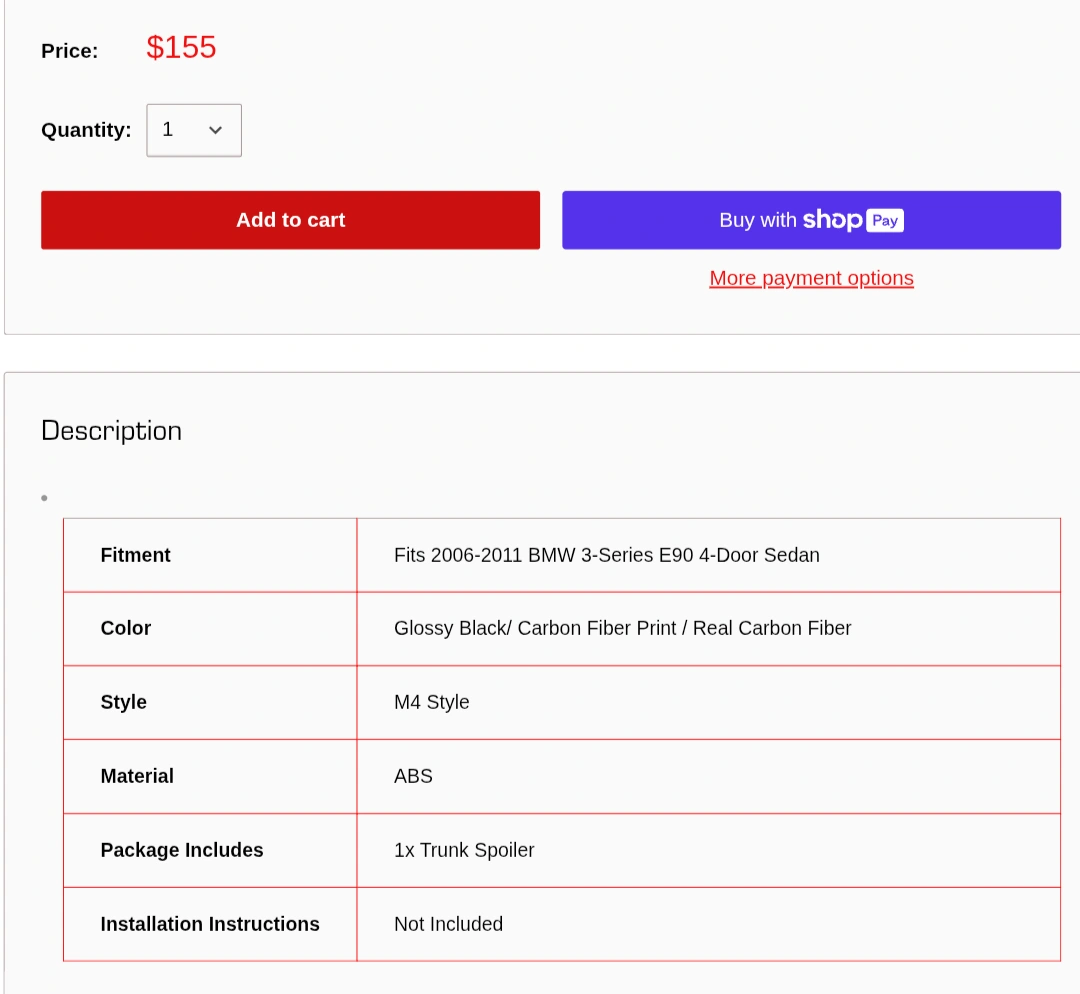The width and height of the screenshot is (1080, 994).
Task: Open the More payment options link
Action: coord(811,278)
